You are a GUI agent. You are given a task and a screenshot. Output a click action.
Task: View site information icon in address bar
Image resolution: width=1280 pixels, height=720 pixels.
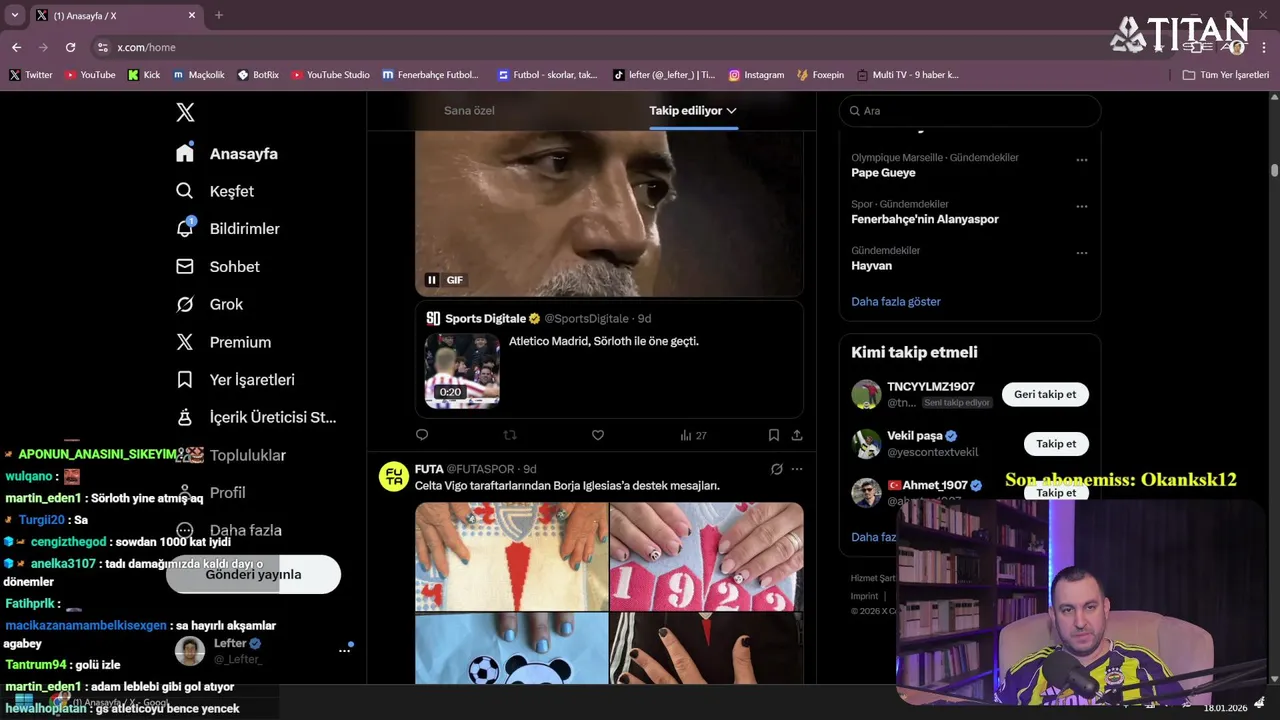[x=102, y=47]
